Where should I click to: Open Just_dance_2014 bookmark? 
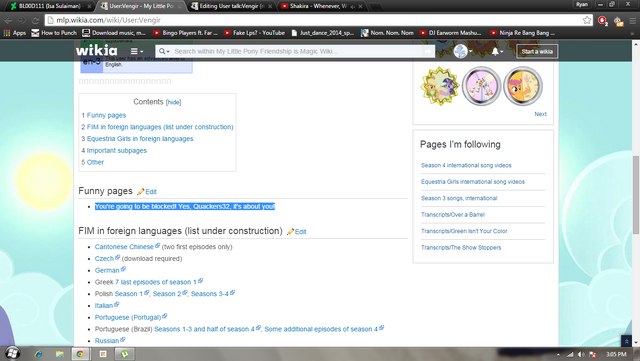click(x=322, y=33)
